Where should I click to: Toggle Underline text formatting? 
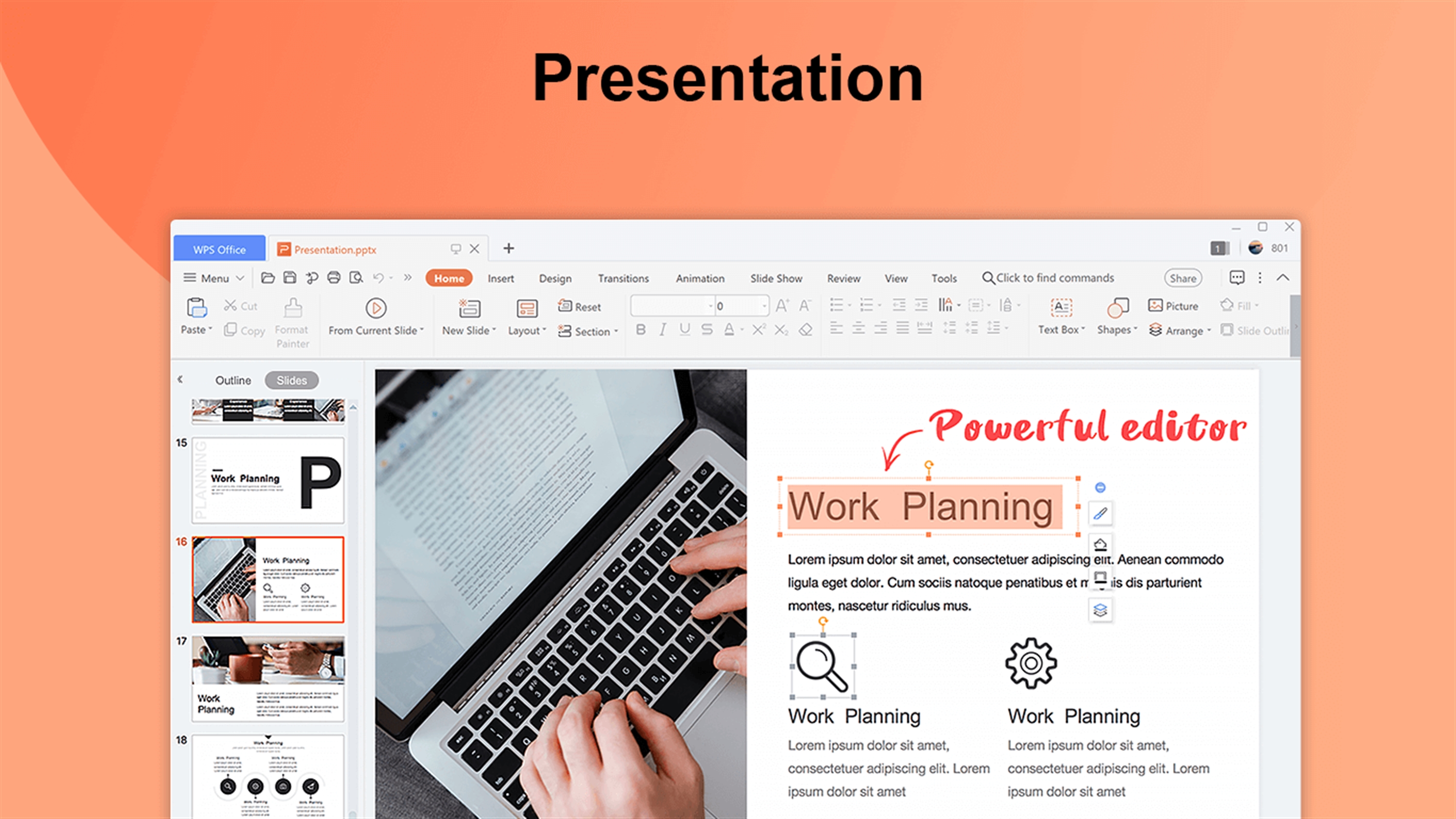coord(684,330)
